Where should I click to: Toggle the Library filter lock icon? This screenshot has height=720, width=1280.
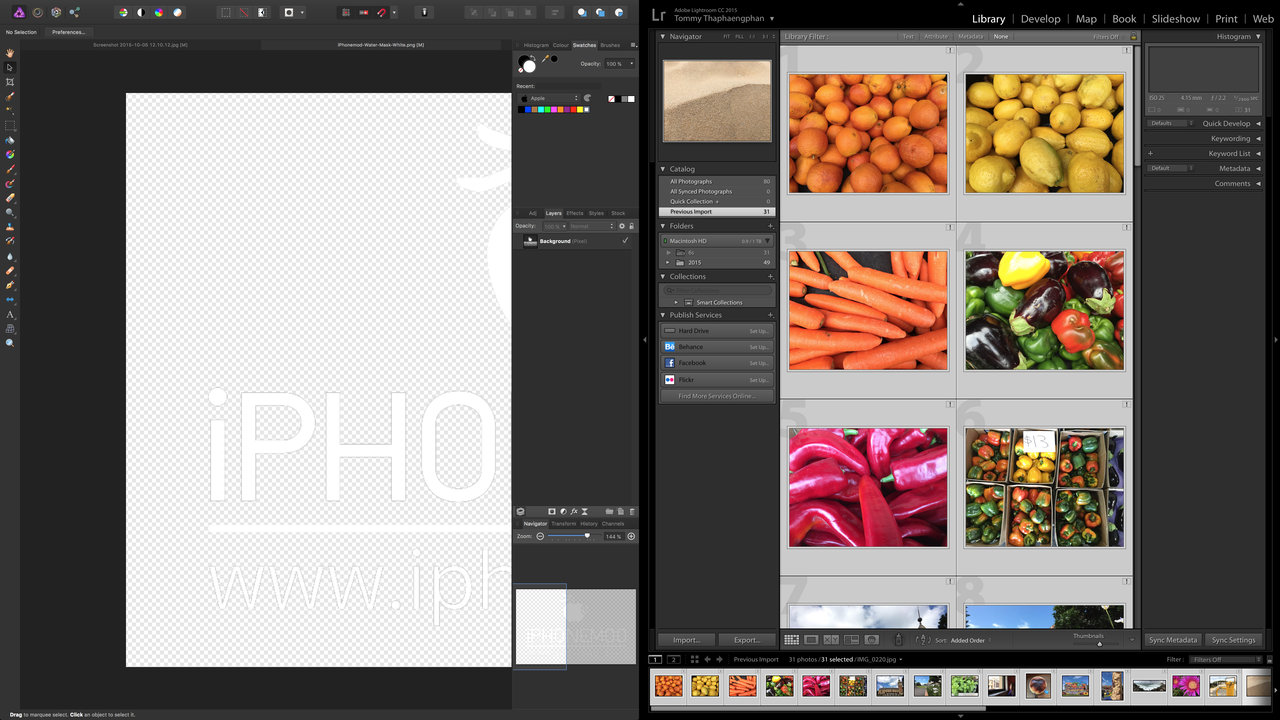[1132, 37]
